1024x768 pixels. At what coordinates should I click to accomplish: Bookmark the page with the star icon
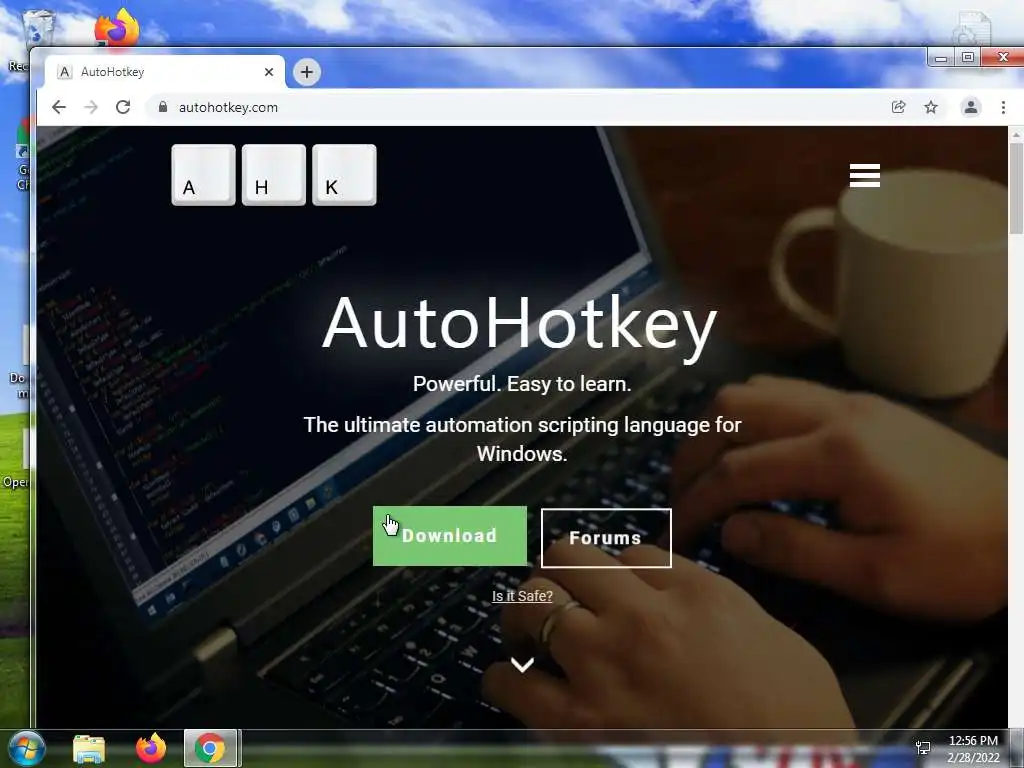931,107
